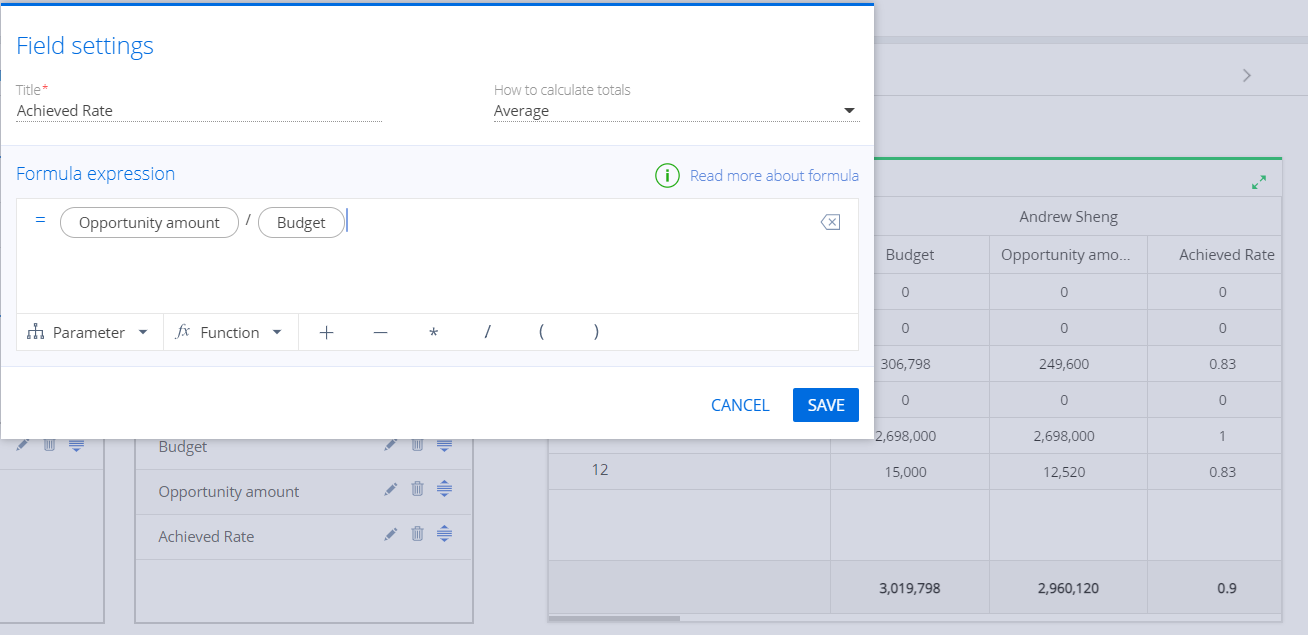Select the Budget chip in the formula
The width and height of the screenshot is (1308, 635).
point(301,223)
